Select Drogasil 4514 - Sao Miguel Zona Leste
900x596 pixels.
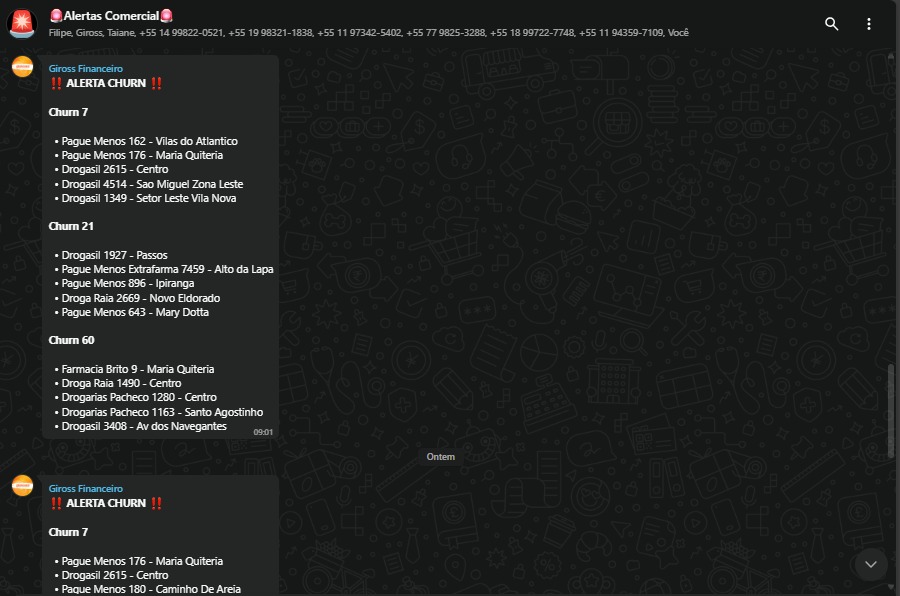pyautogui.click(x=152, y=184)
